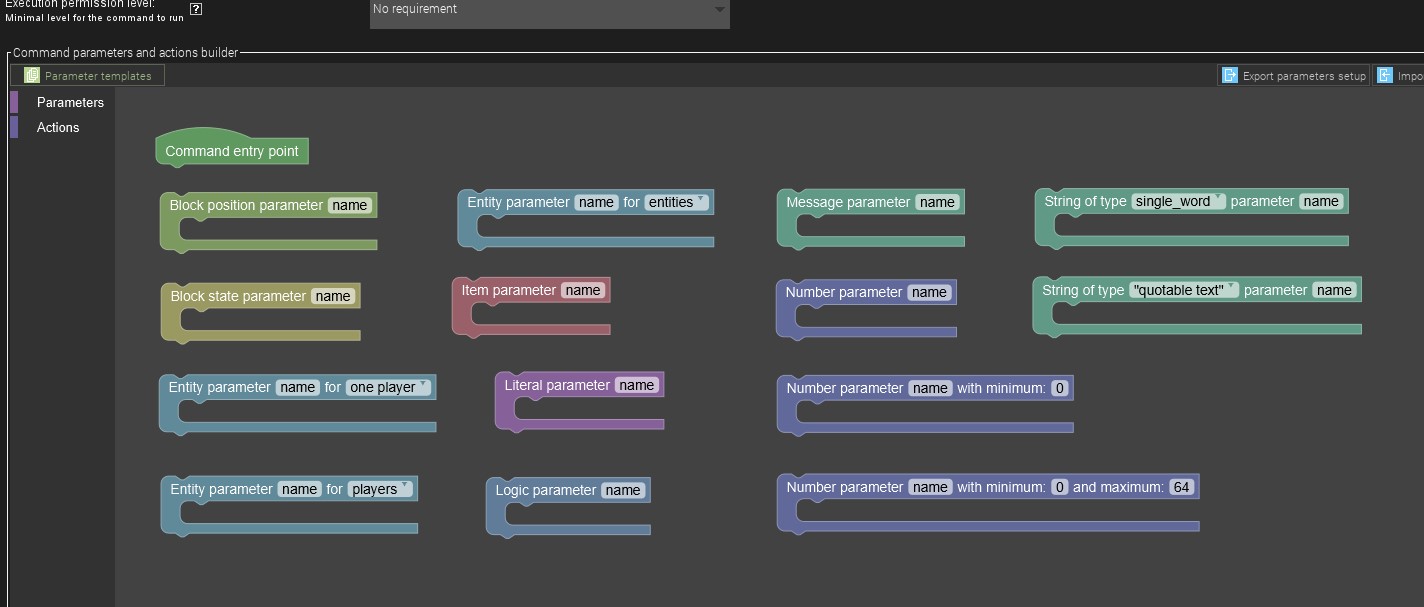The width and height of the screenshot is (1424, 607).
Task: Edit the minimum value 0 on Number parameter
Action: pyautogui.click(x=1059, y=388)
